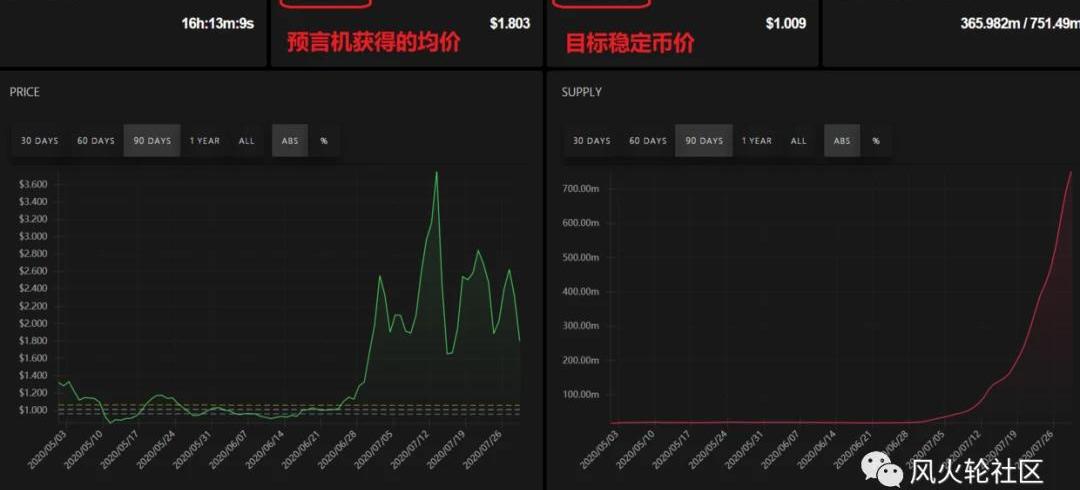Enable ABS mode on the SUPPLY chart
Image resolution: width=1080 pixels, height=490 pixels.
click(842, 141)
